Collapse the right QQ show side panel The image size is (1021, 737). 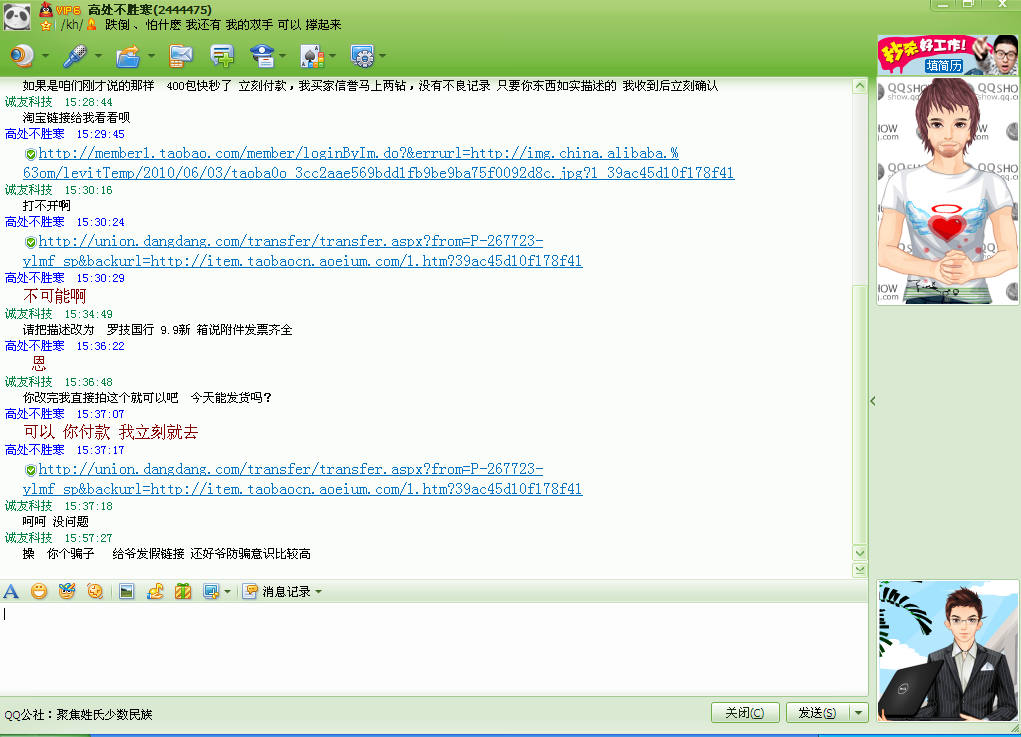tap(872, 400)
